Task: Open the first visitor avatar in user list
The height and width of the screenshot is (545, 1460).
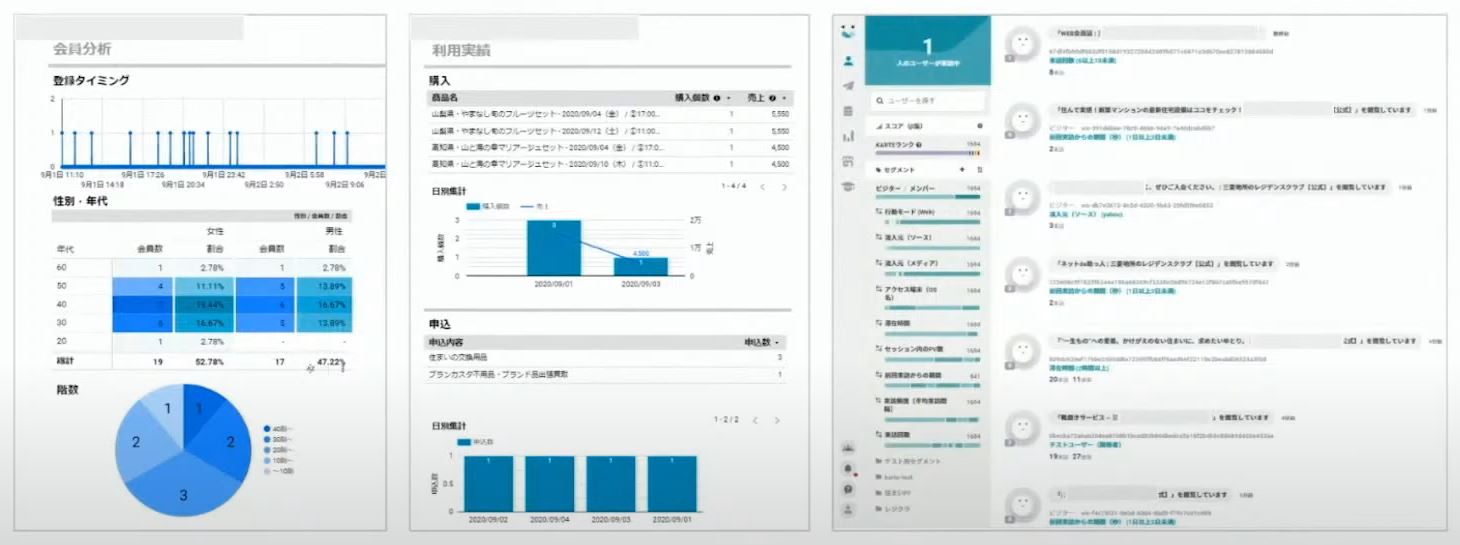Action: click(1020, 44)
